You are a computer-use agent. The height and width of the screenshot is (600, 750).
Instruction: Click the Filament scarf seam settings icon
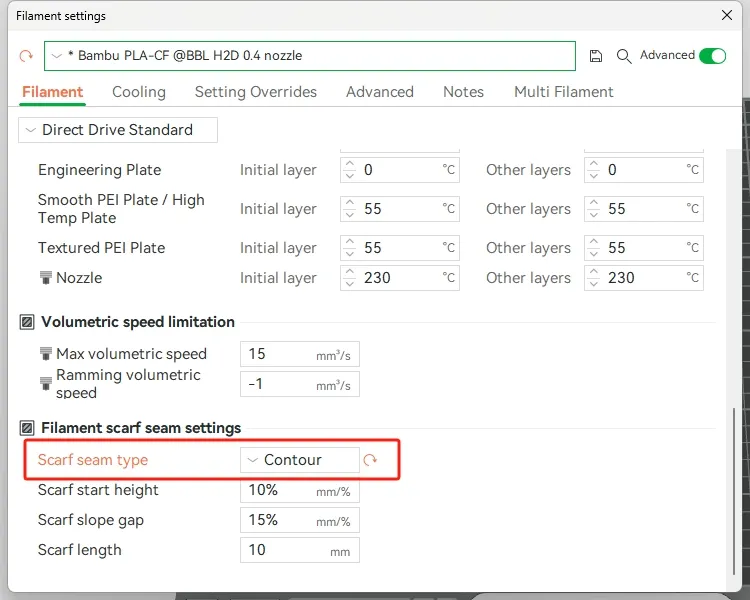(27, 428)
